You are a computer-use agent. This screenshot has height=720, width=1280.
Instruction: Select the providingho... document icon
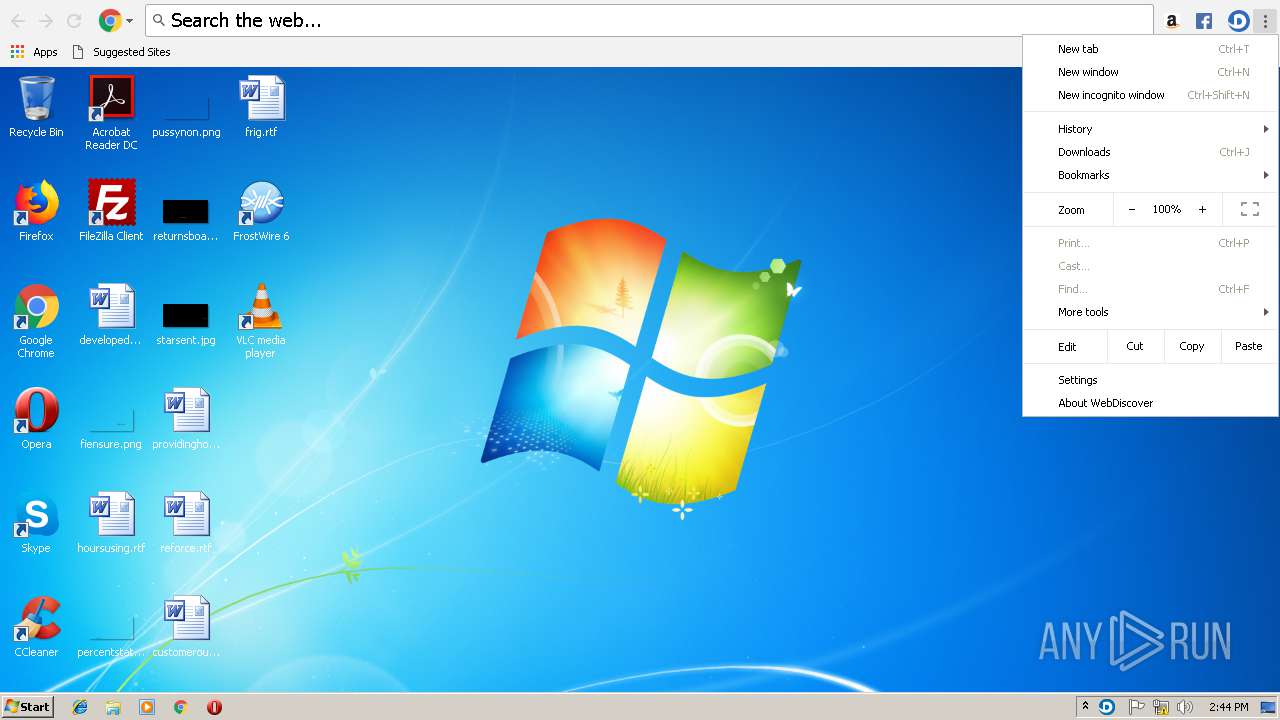pyautogui.click(x=186, y=419)
